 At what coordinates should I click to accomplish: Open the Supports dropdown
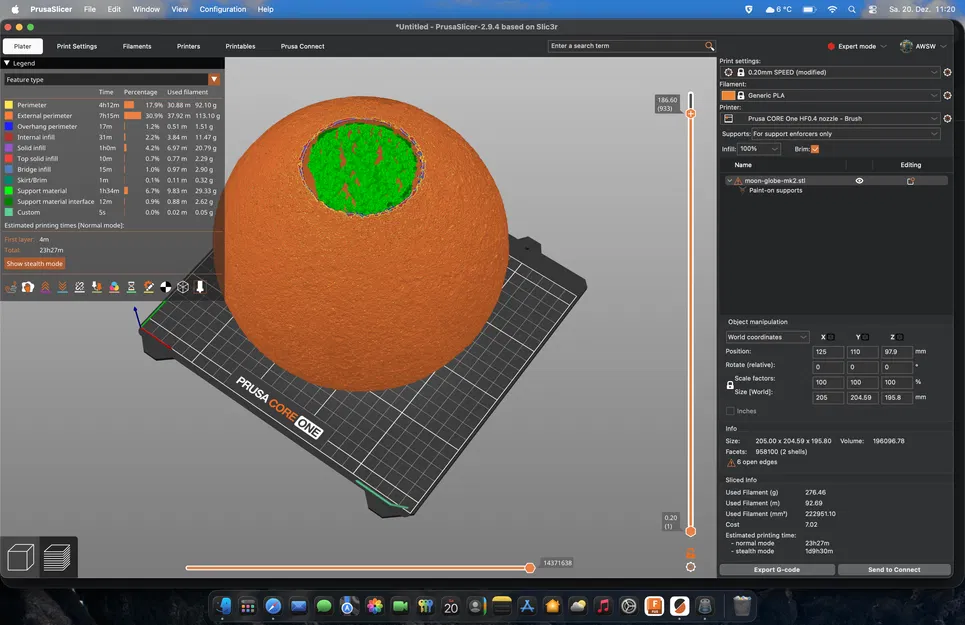click(x=837, y=133)
